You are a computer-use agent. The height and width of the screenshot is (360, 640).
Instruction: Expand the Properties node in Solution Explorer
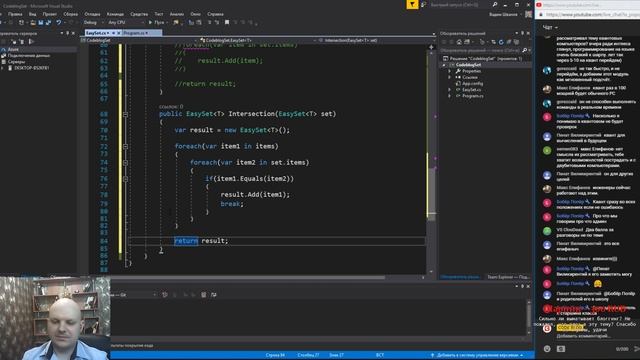pos(450,71)
